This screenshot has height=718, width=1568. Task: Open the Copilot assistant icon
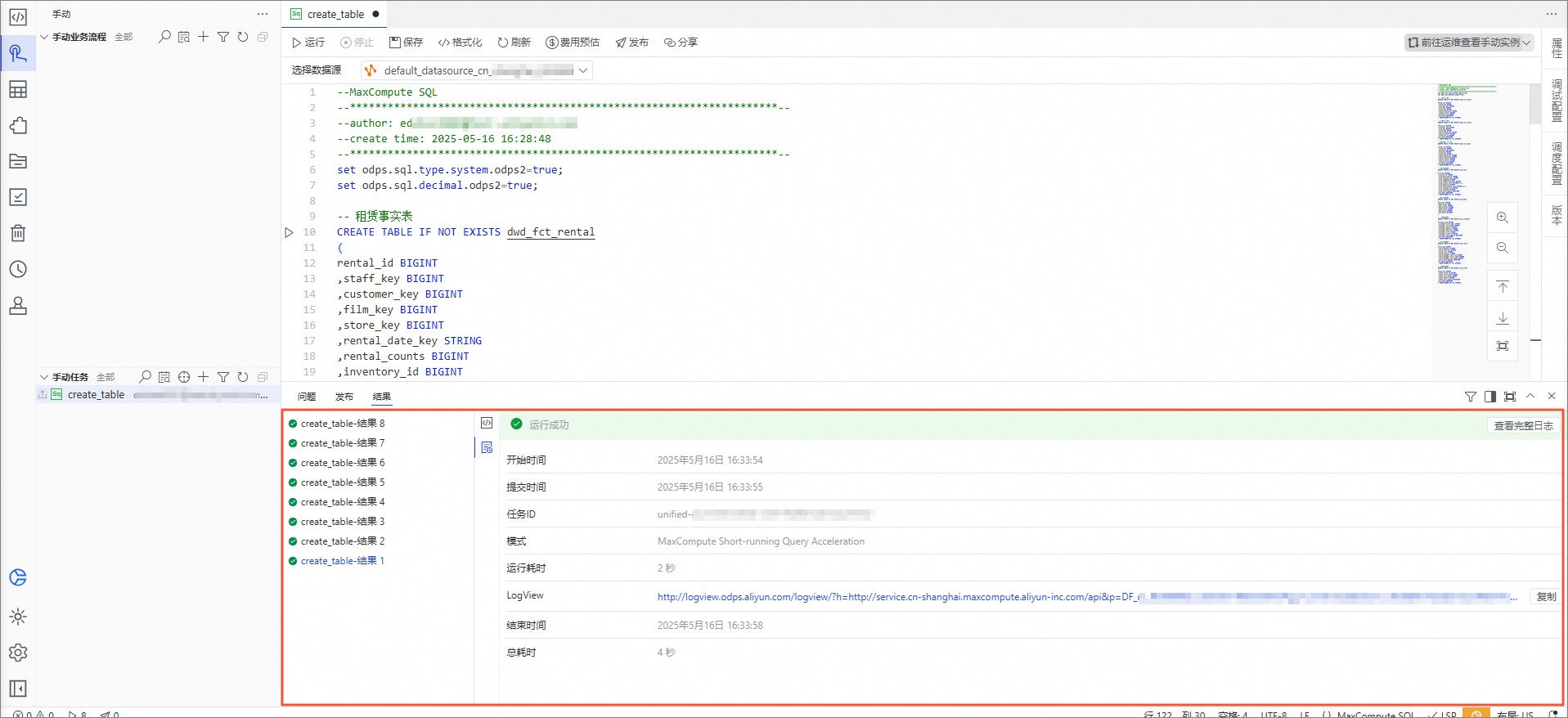click(18, 577)
